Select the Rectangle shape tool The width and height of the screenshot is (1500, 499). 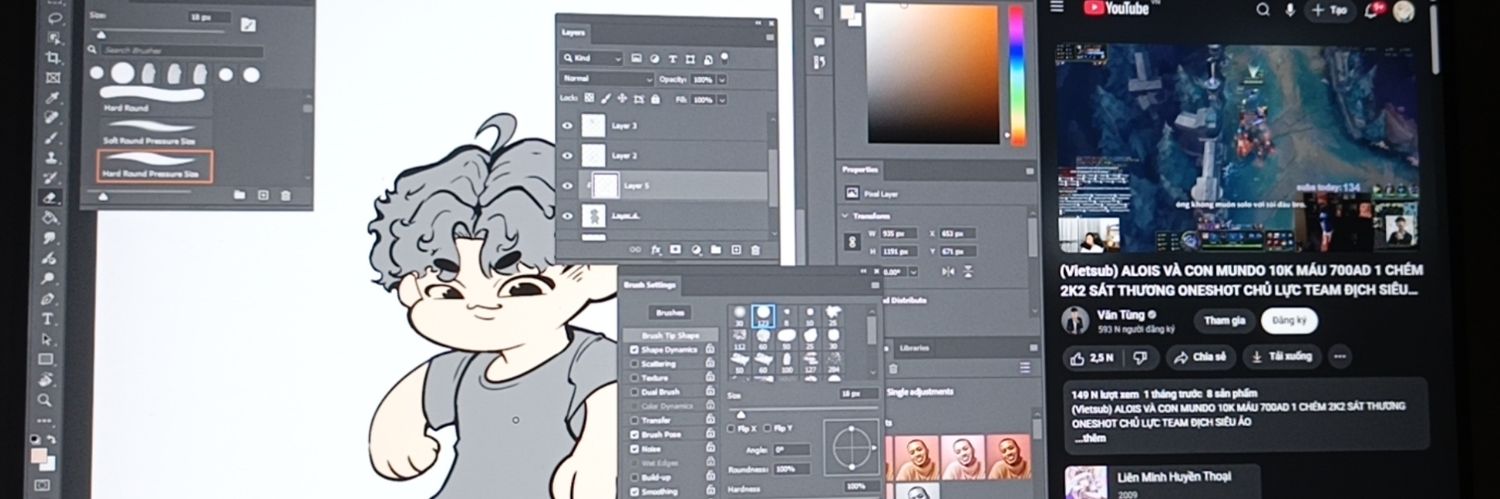point(47,359)
